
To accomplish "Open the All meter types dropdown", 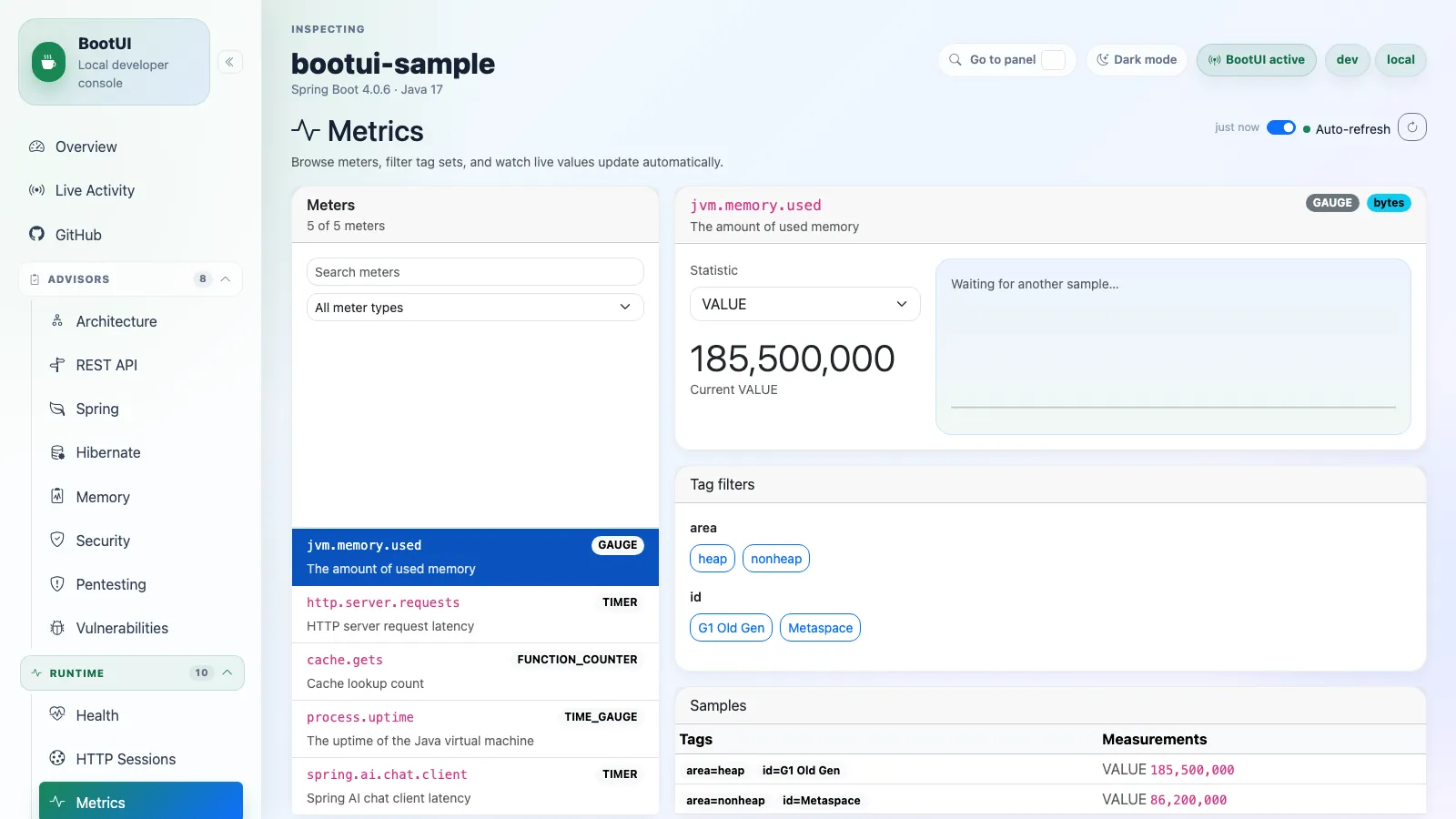I will pyautogui.click(x=475, y=308).
